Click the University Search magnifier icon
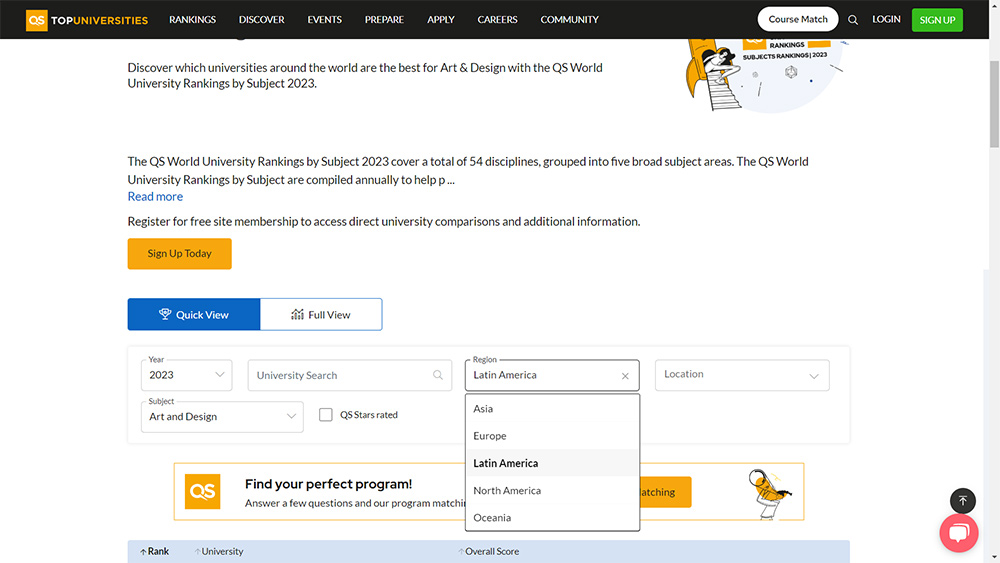 pos(438,375)
